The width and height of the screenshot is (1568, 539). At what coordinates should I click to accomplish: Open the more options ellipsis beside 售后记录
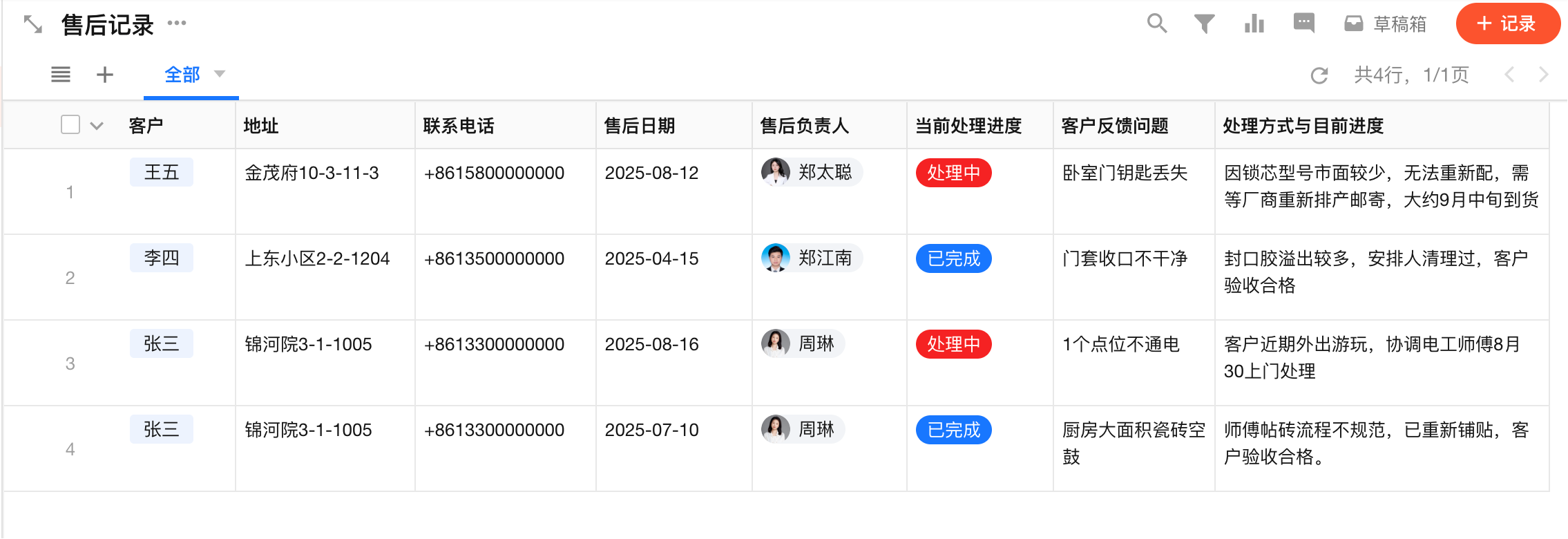(177, 23)
